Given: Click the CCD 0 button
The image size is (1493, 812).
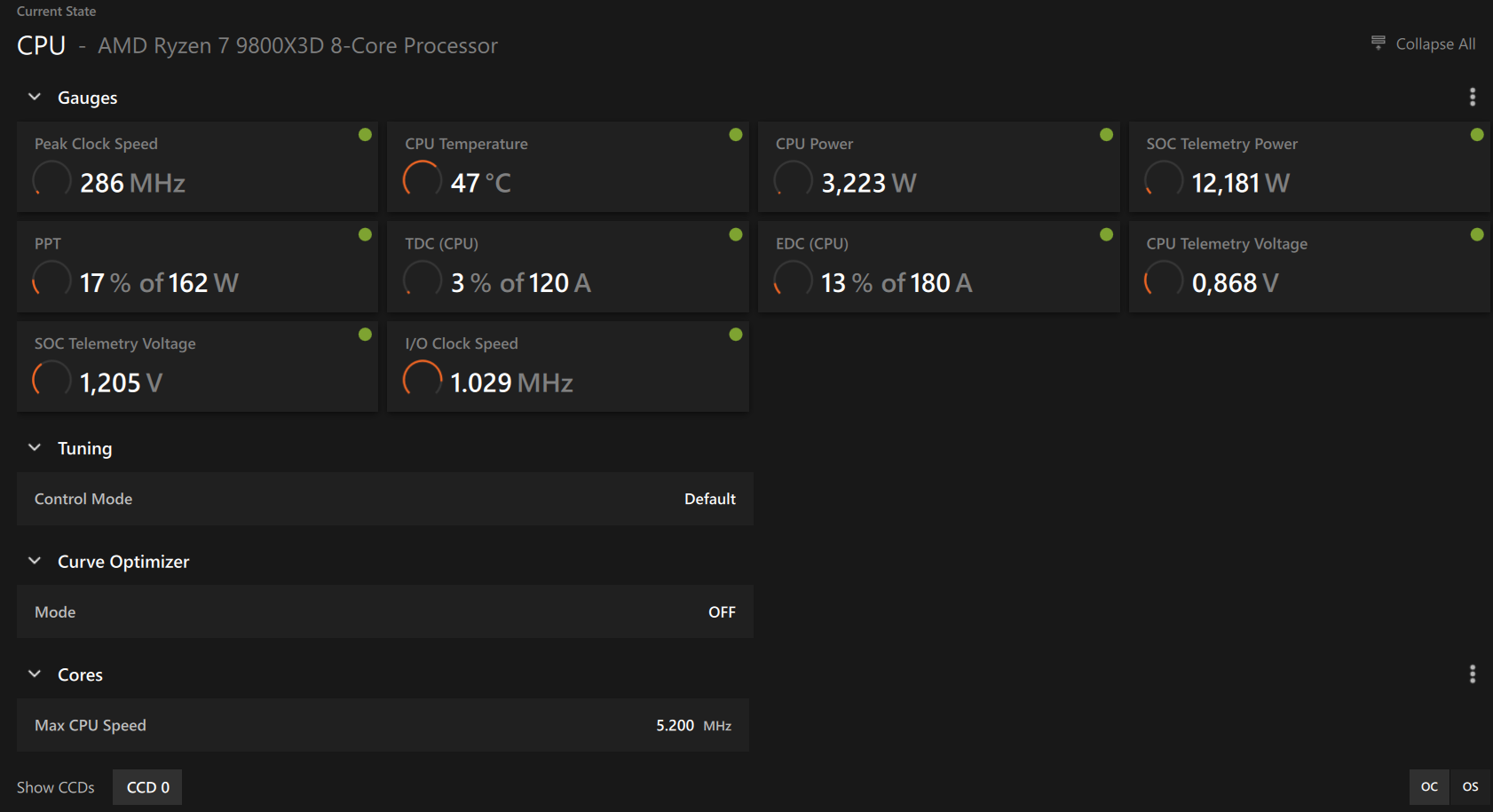Looking at the screenshot, I should click(147, 787).
